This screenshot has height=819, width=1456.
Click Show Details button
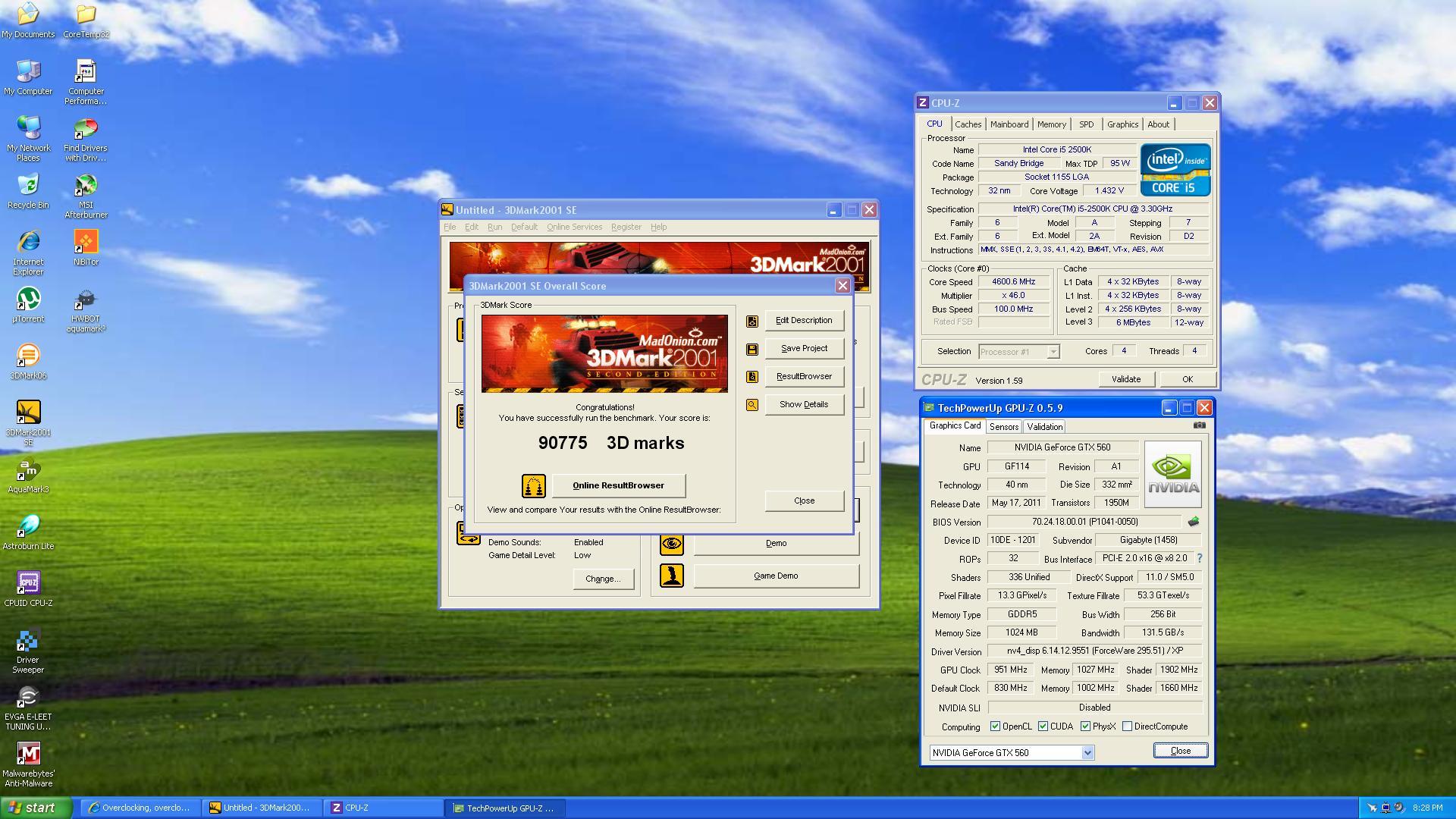pyautogui.click(x=804, y=405)
